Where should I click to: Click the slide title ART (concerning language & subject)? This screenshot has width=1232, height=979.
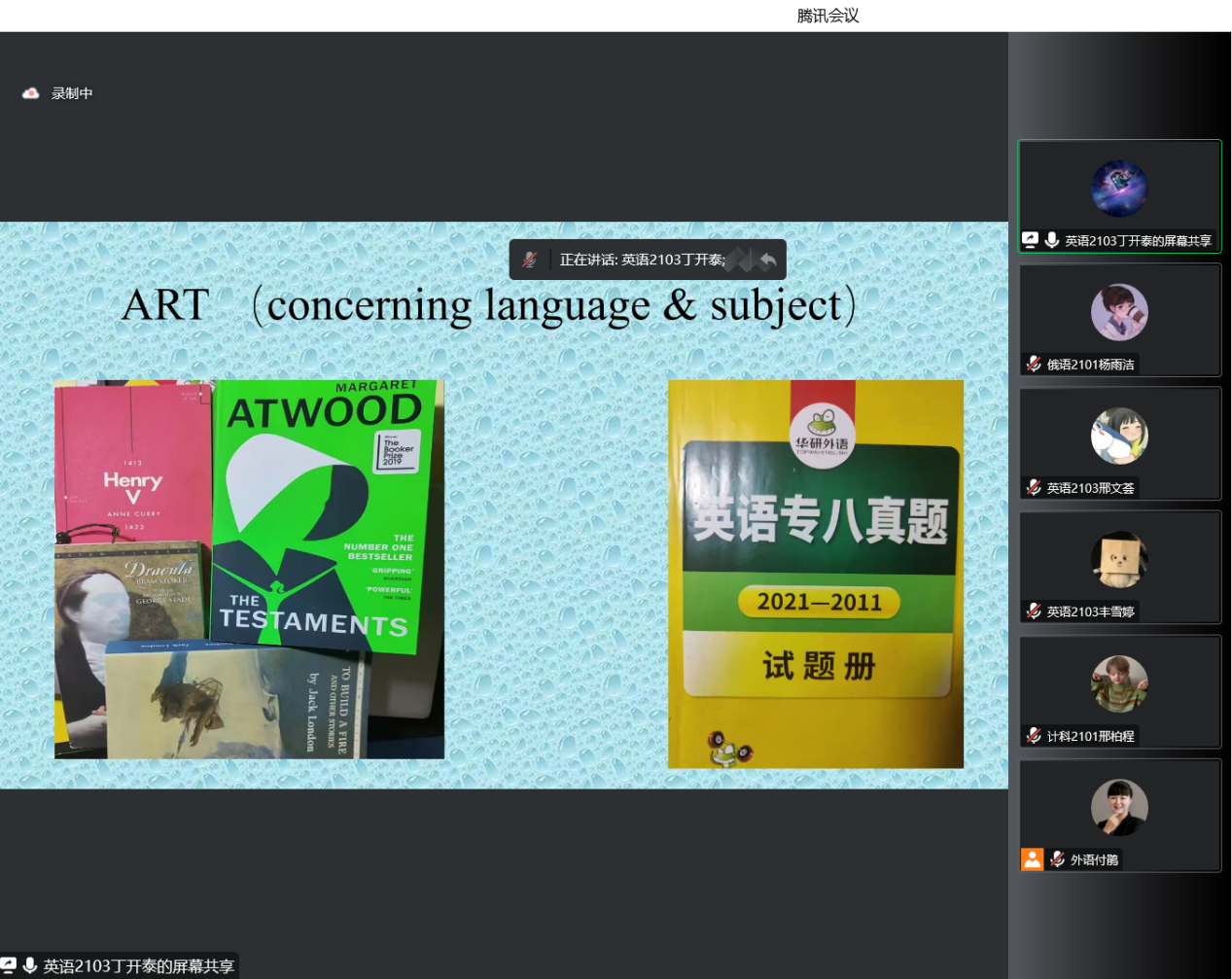(489, 305)
